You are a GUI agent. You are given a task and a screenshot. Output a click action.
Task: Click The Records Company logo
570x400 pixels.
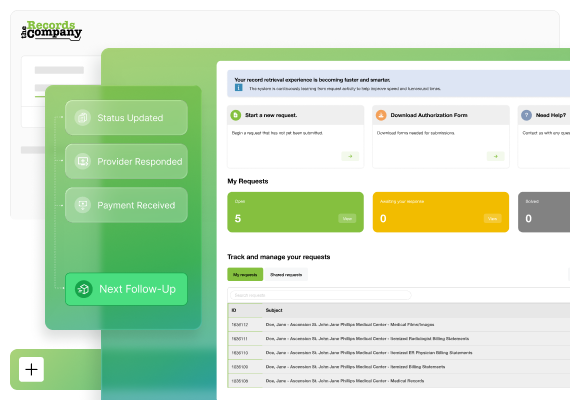pyautogui.click(x=51, y=30)
